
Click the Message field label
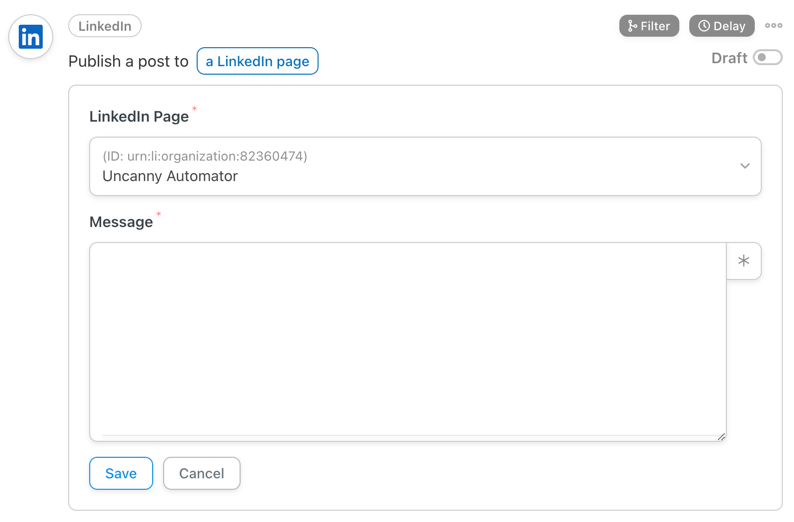point(121,222)
